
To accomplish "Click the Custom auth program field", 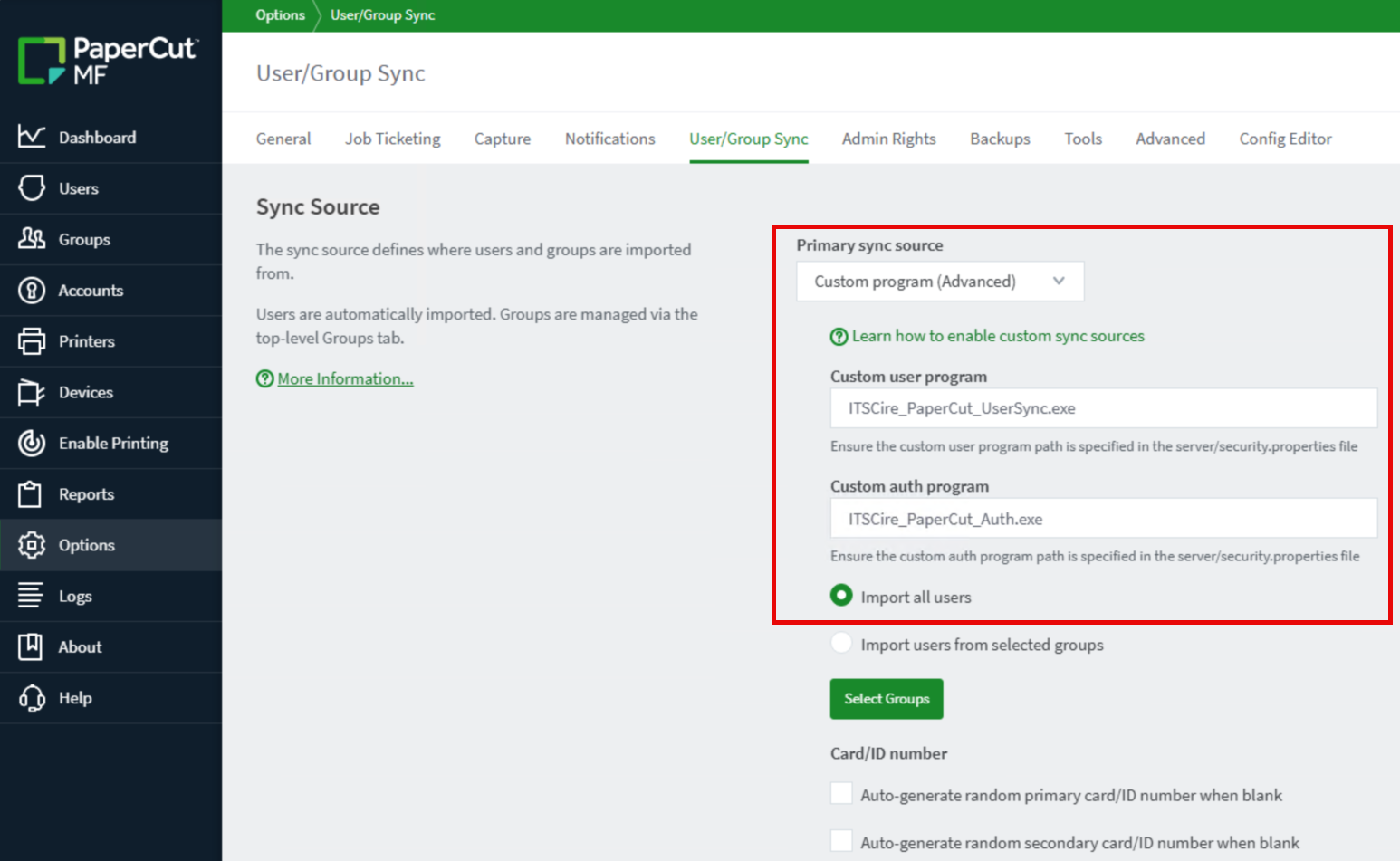I will pyautogui.click(x=1104, y=519).
